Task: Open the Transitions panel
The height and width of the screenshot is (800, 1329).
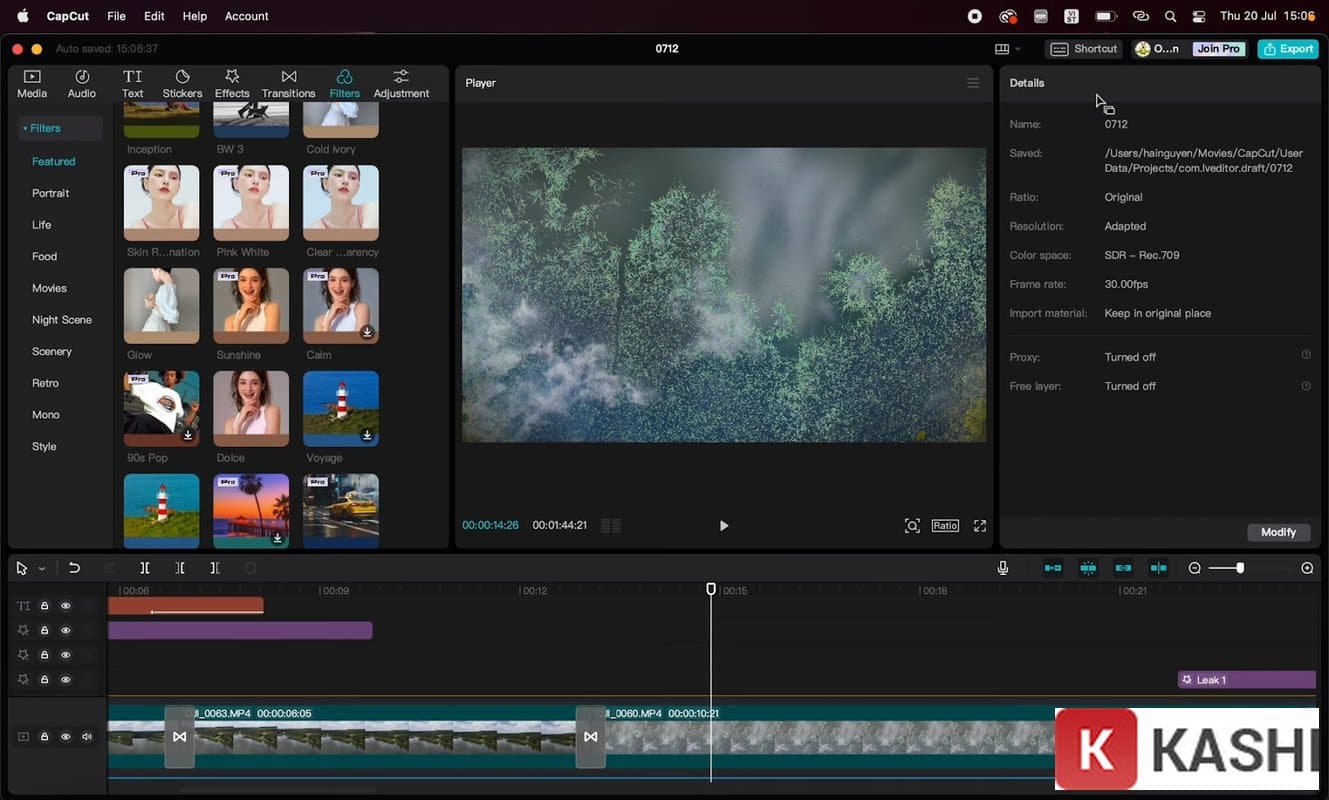Action: pyautogui.click(x=288, y=82)
